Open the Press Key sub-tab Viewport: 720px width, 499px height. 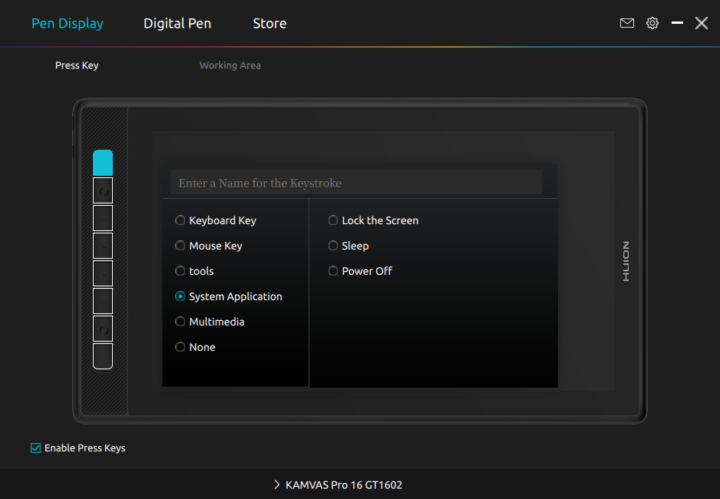click(77, 65)
